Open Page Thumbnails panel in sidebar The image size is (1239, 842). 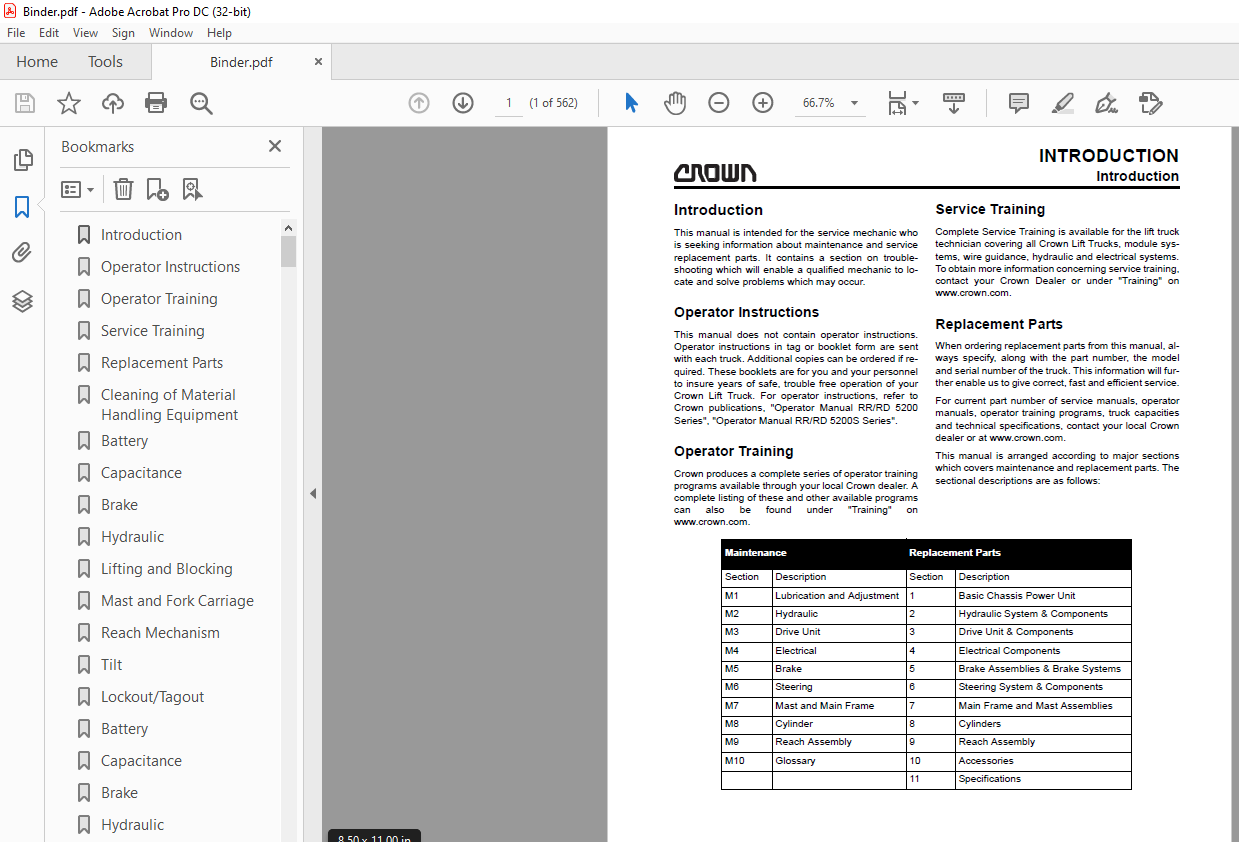(22, 160)
